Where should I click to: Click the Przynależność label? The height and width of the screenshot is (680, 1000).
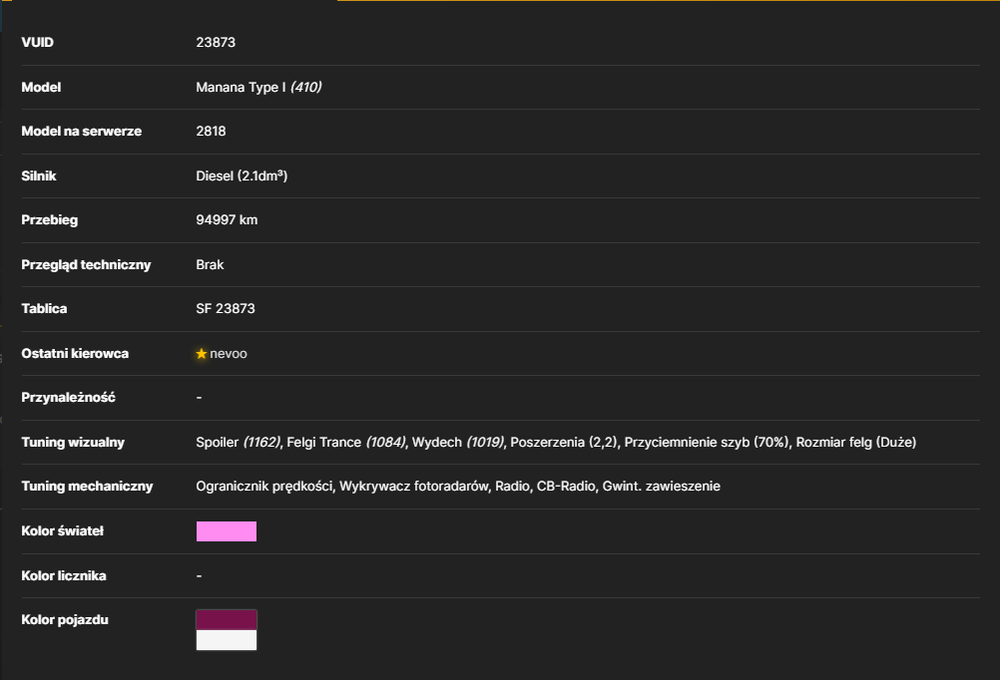click(68, 397)
